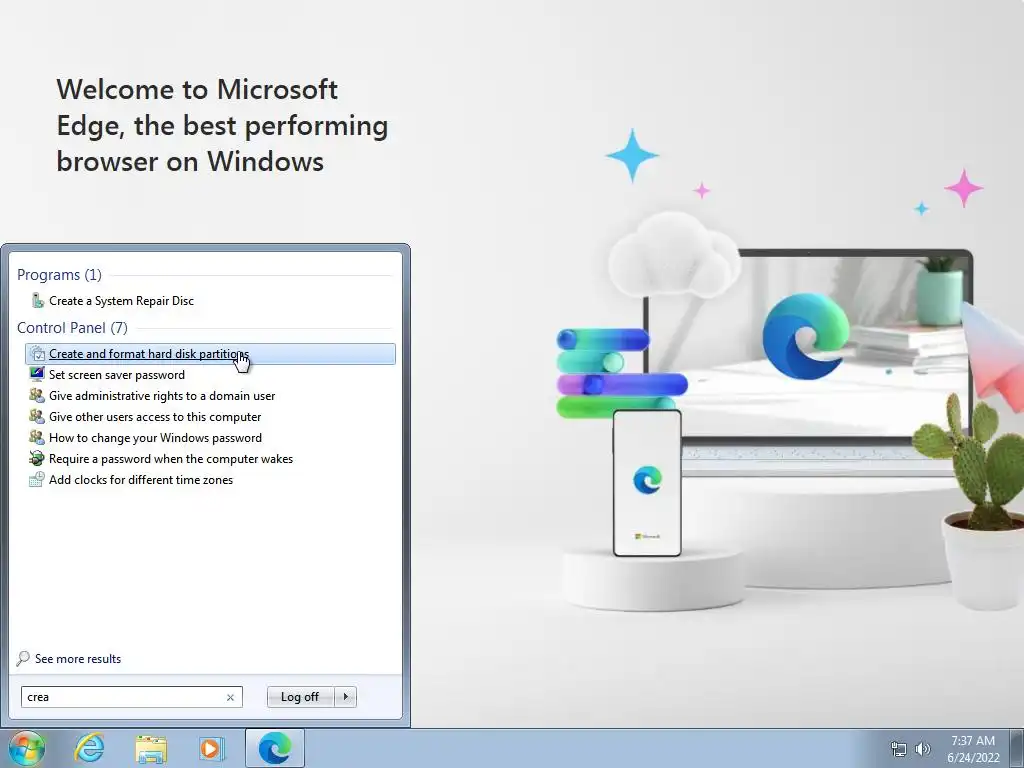
Task: Click the magnifier icon beside See more results
Action: point(23,658)
